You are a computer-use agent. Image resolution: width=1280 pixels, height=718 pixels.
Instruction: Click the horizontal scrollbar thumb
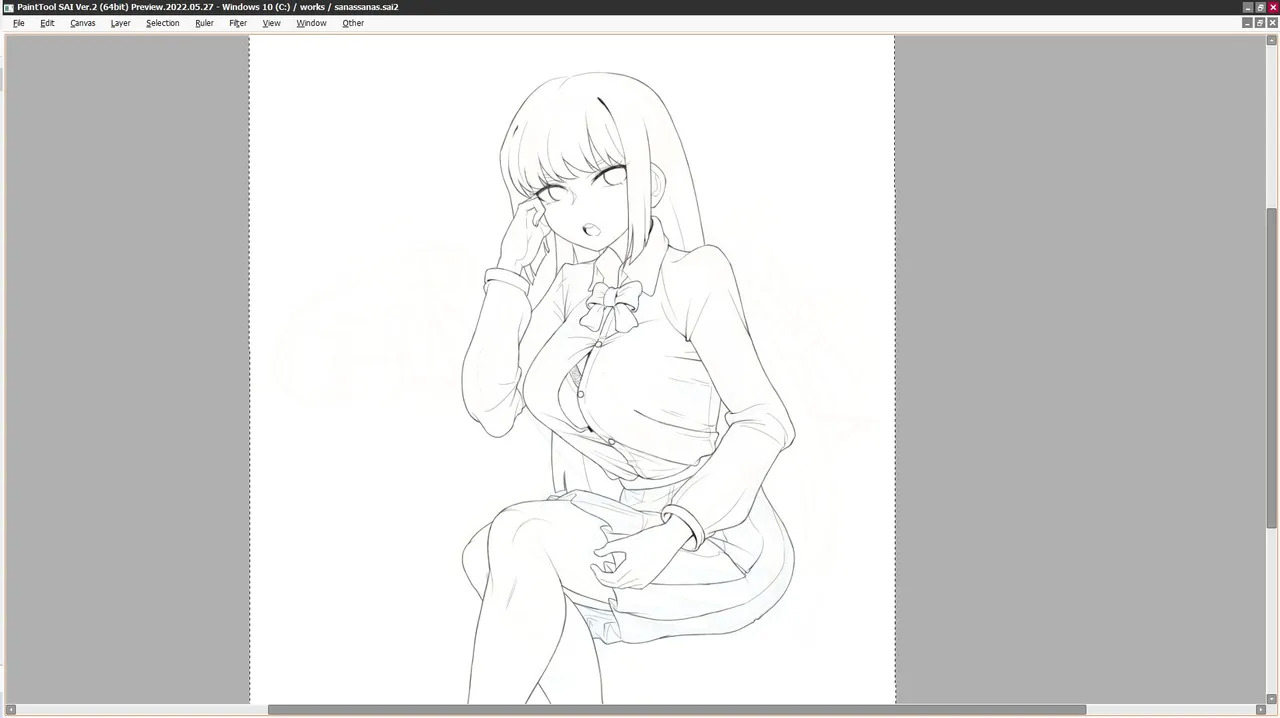coord(677,710)
